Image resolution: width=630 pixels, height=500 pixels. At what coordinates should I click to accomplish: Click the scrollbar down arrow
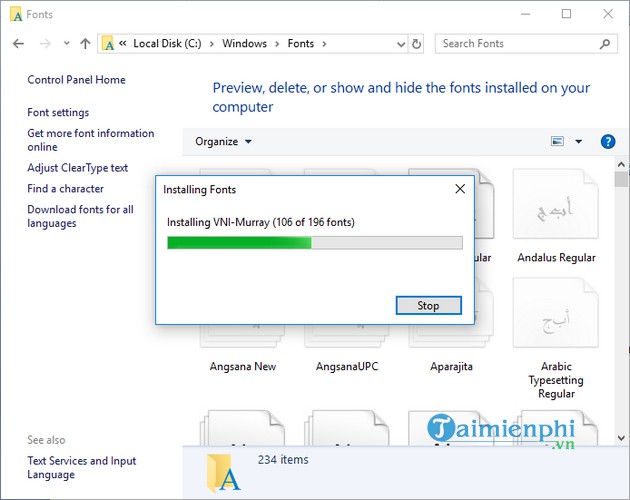[621, 438]
